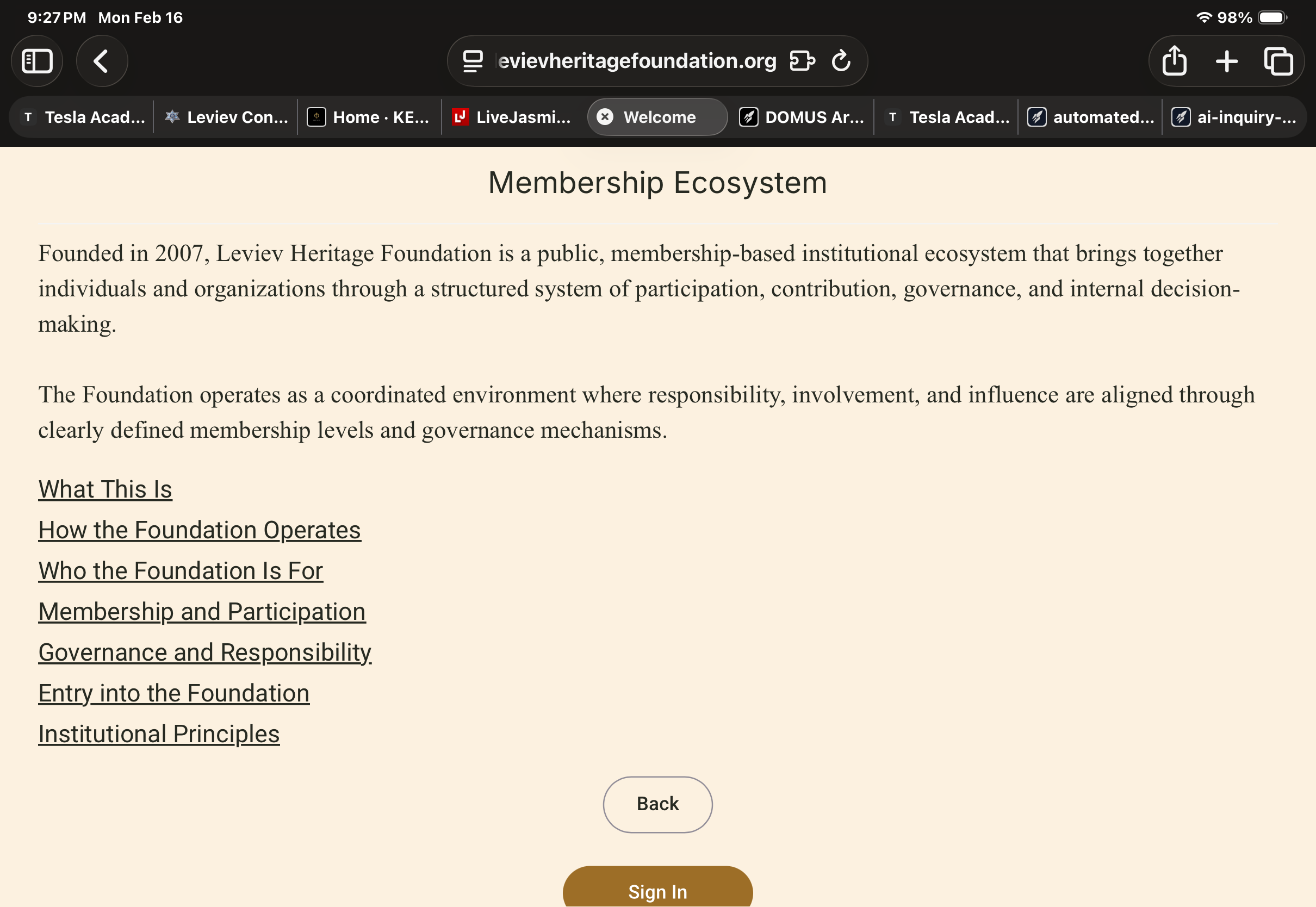Select the LiveJasmi... tab

tap(513, 117)
